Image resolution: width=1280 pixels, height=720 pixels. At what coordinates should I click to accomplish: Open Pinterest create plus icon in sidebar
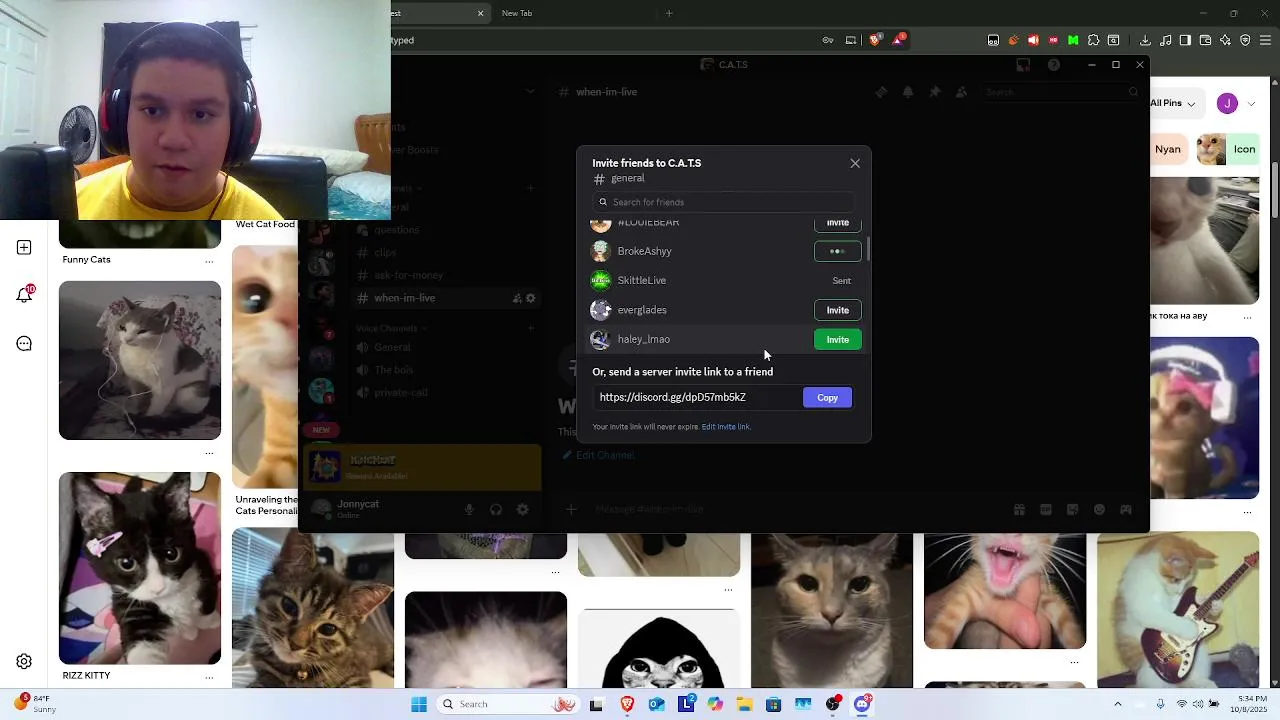click(x=24, y=248)
